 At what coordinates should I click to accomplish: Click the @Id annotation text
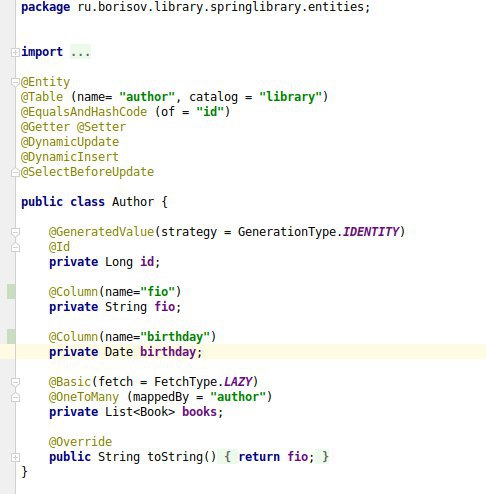point(59,247)
